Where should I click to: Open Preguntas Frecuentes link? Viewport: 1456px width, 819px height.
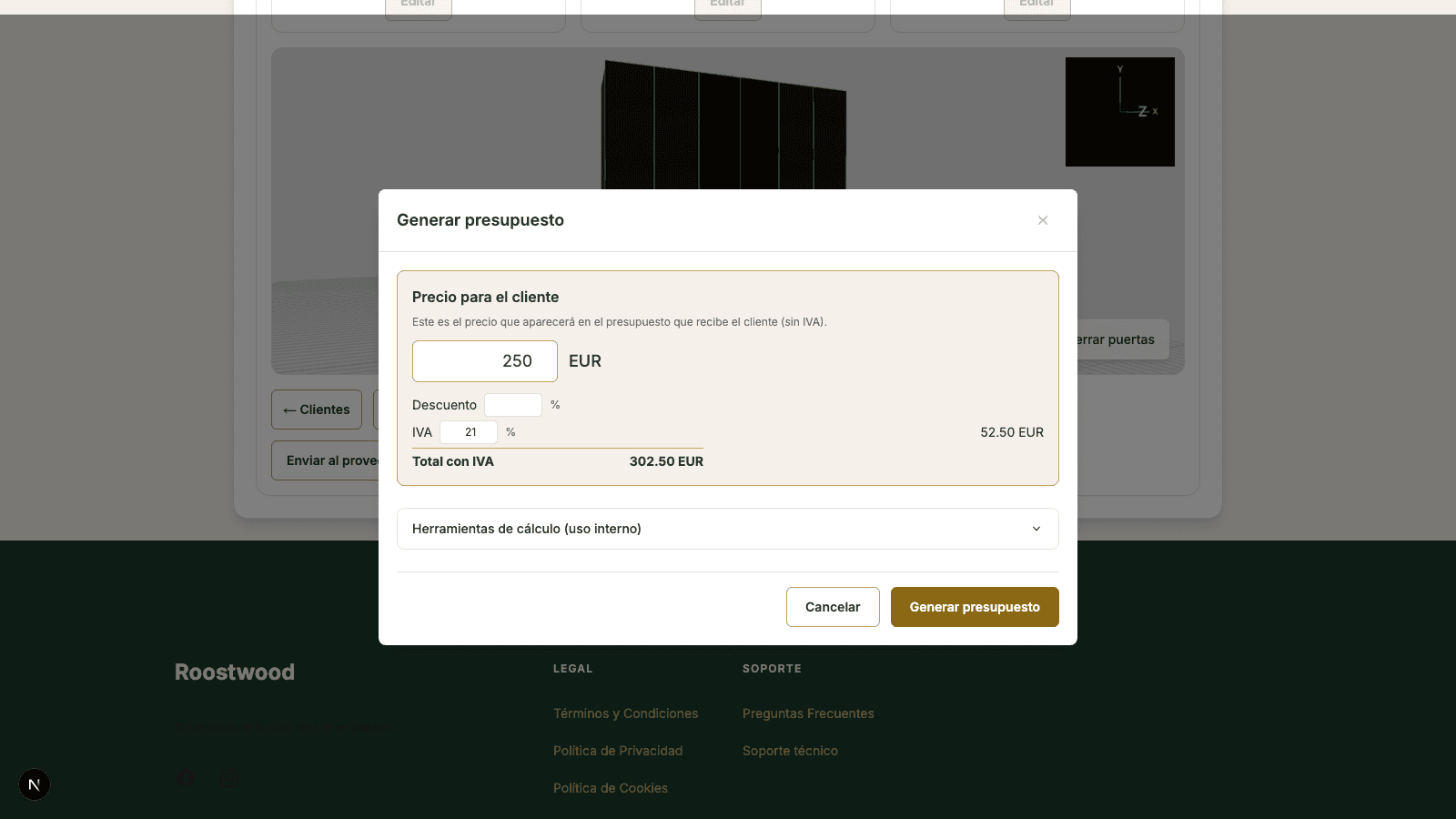click(808, 713)
